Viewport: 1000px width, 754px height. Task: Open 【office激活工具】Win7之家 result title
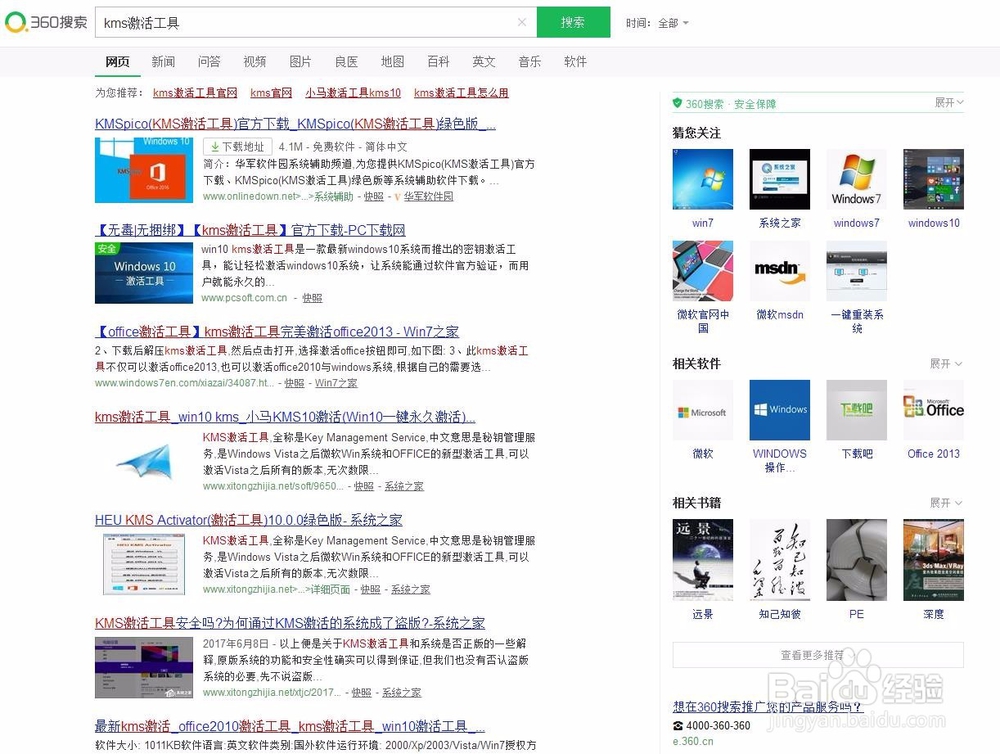[277, 332]
